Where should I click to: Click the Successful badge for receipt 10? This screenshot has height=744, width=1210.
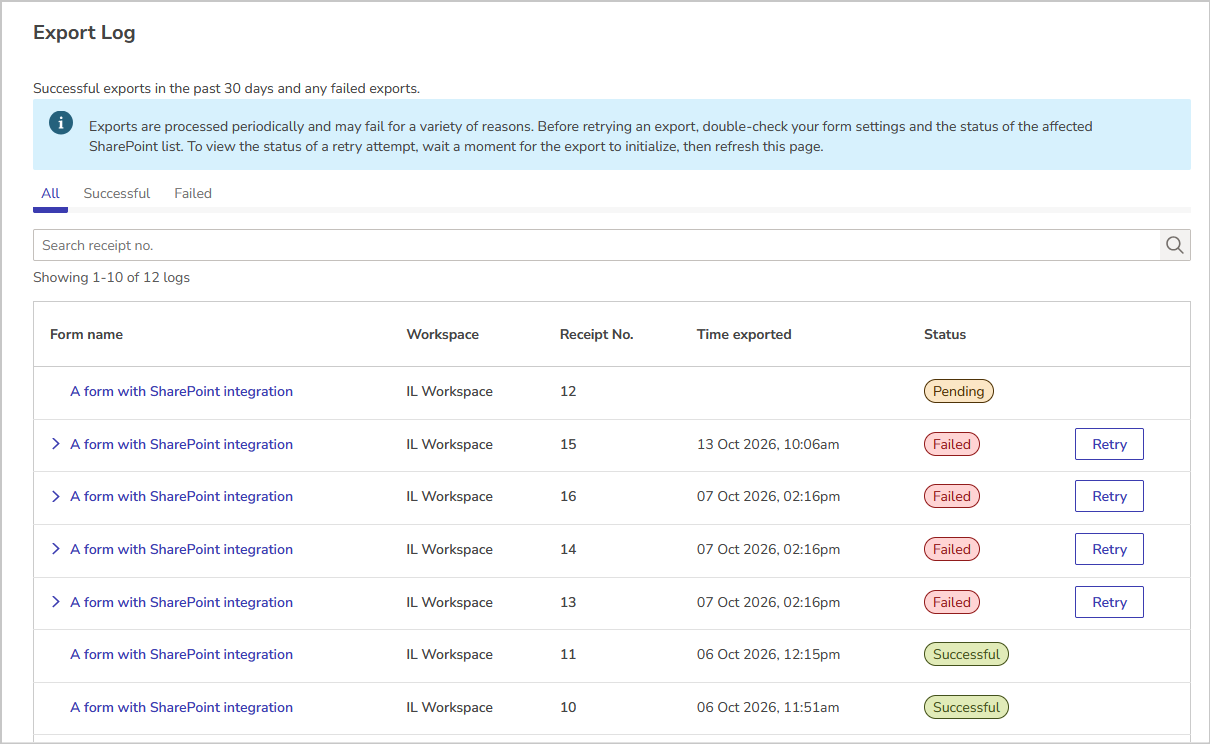click(x=966, y=707)
